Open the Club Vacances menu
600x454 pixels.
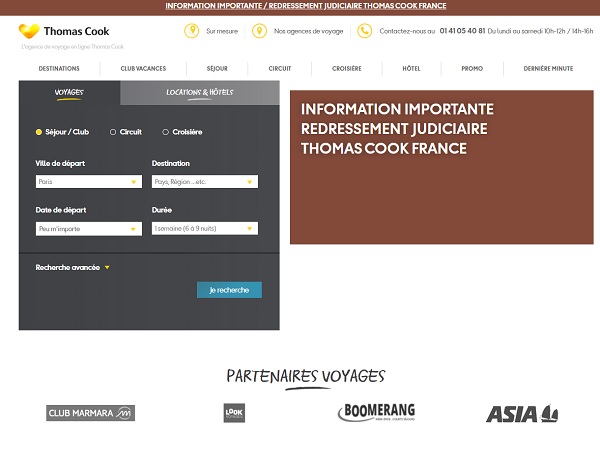[x=143, y=68]
